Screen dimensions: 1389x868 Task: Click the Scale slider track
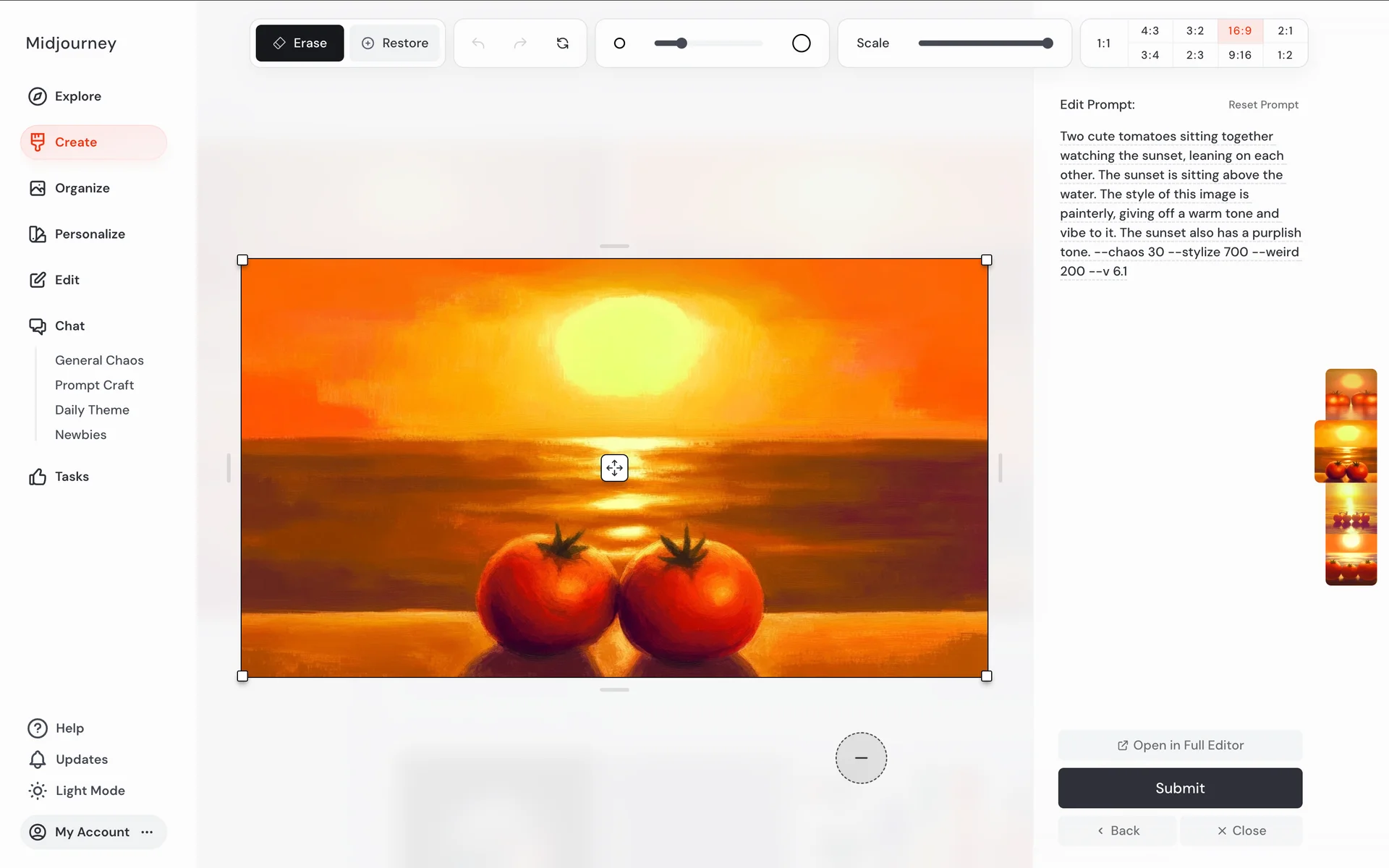(984, 43)
